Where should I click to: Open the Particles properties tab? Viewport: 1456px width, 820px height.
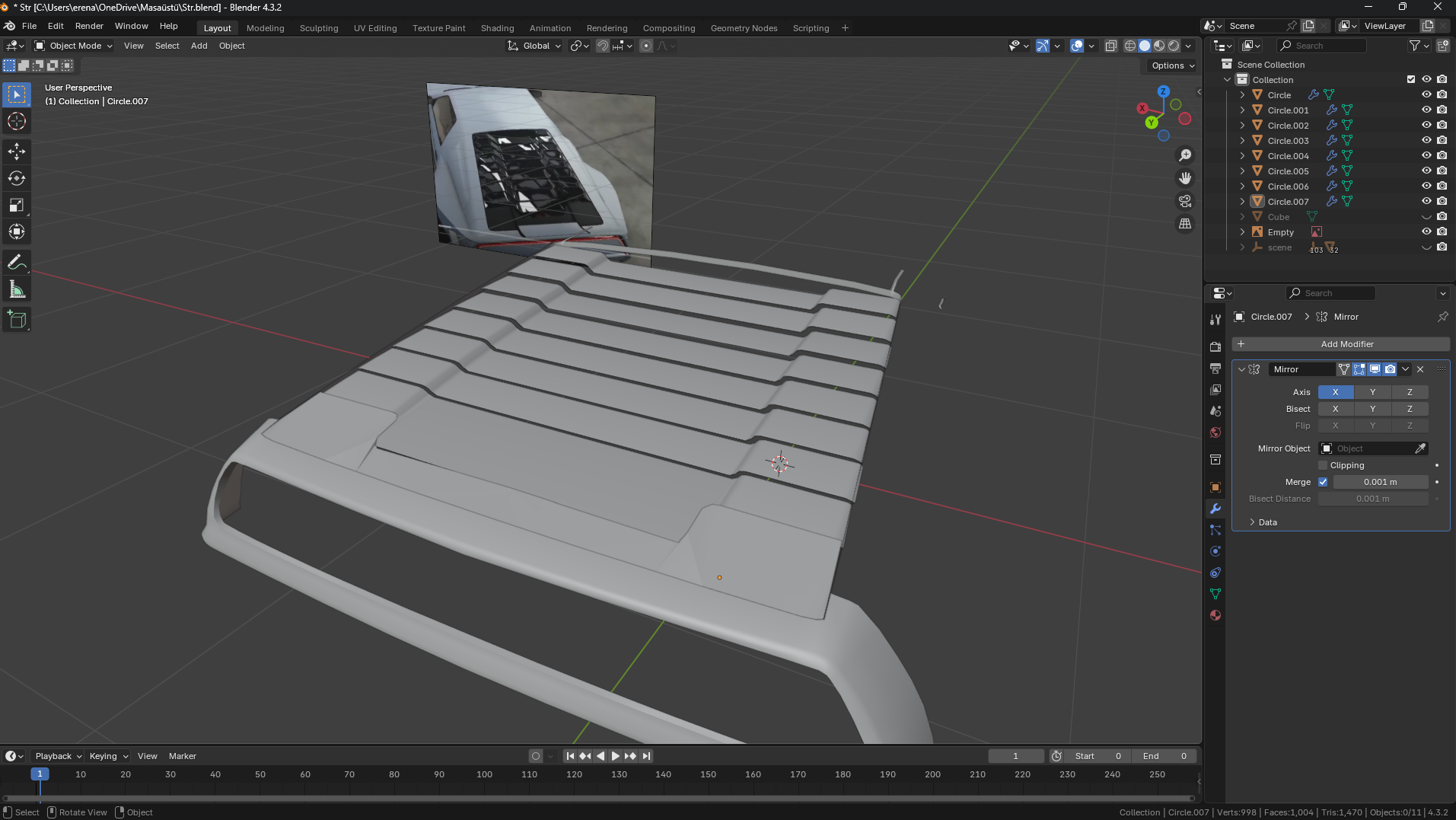(1215, 530)
